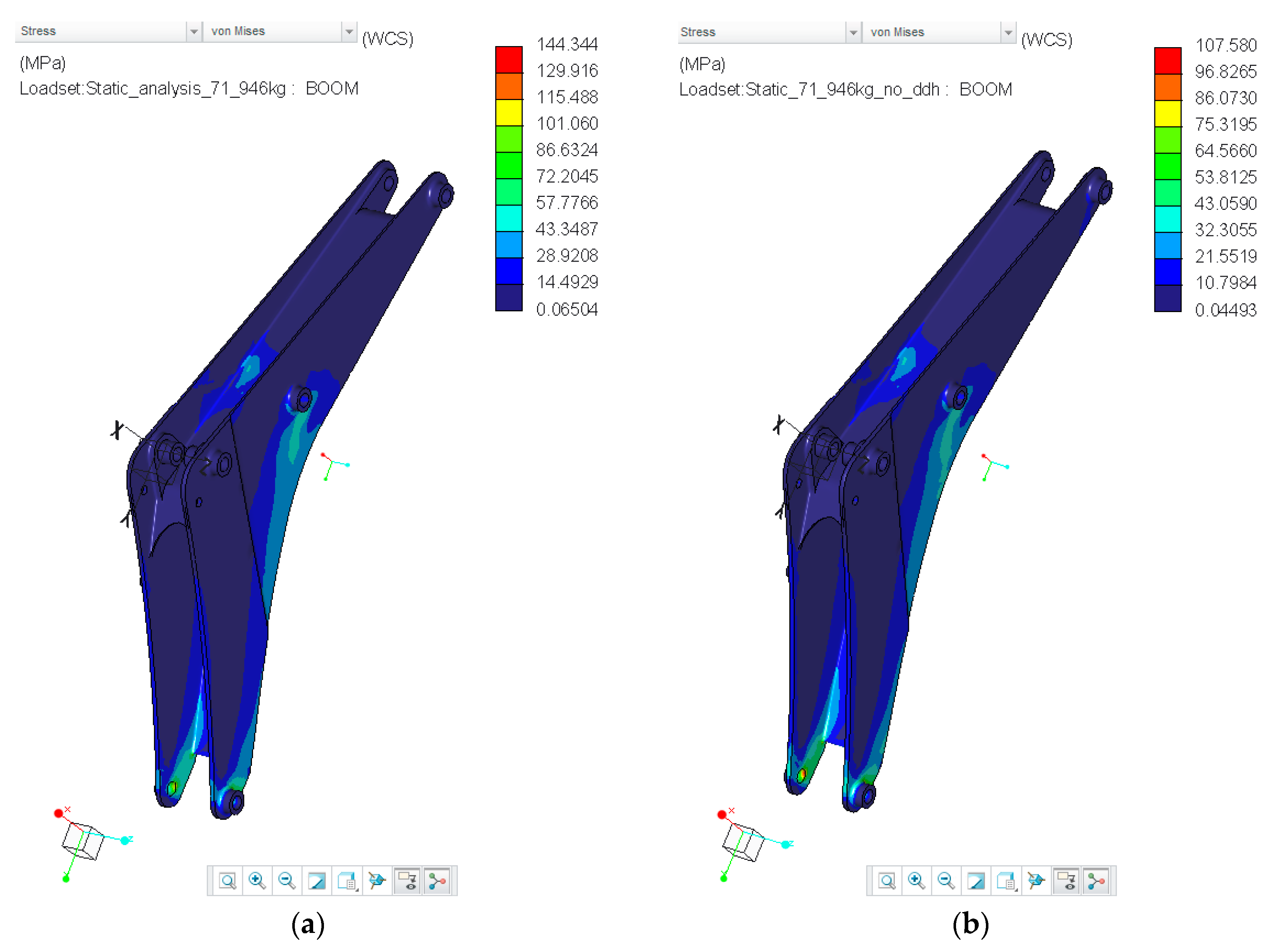This screenshot has width=1271, height=952.
Task: Open saved orientations list in left toolbar
Action: [x=347, y=881]
